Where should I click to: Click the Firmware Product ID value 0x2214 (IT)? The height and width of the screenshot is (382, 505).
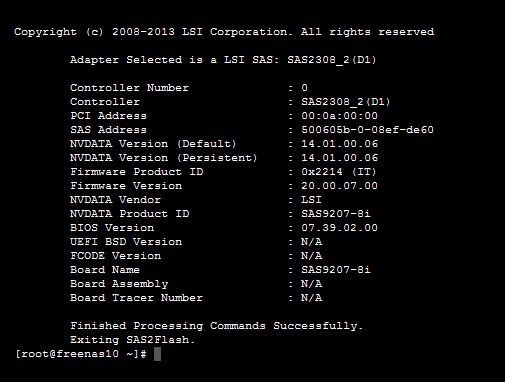tap(339, 172)
